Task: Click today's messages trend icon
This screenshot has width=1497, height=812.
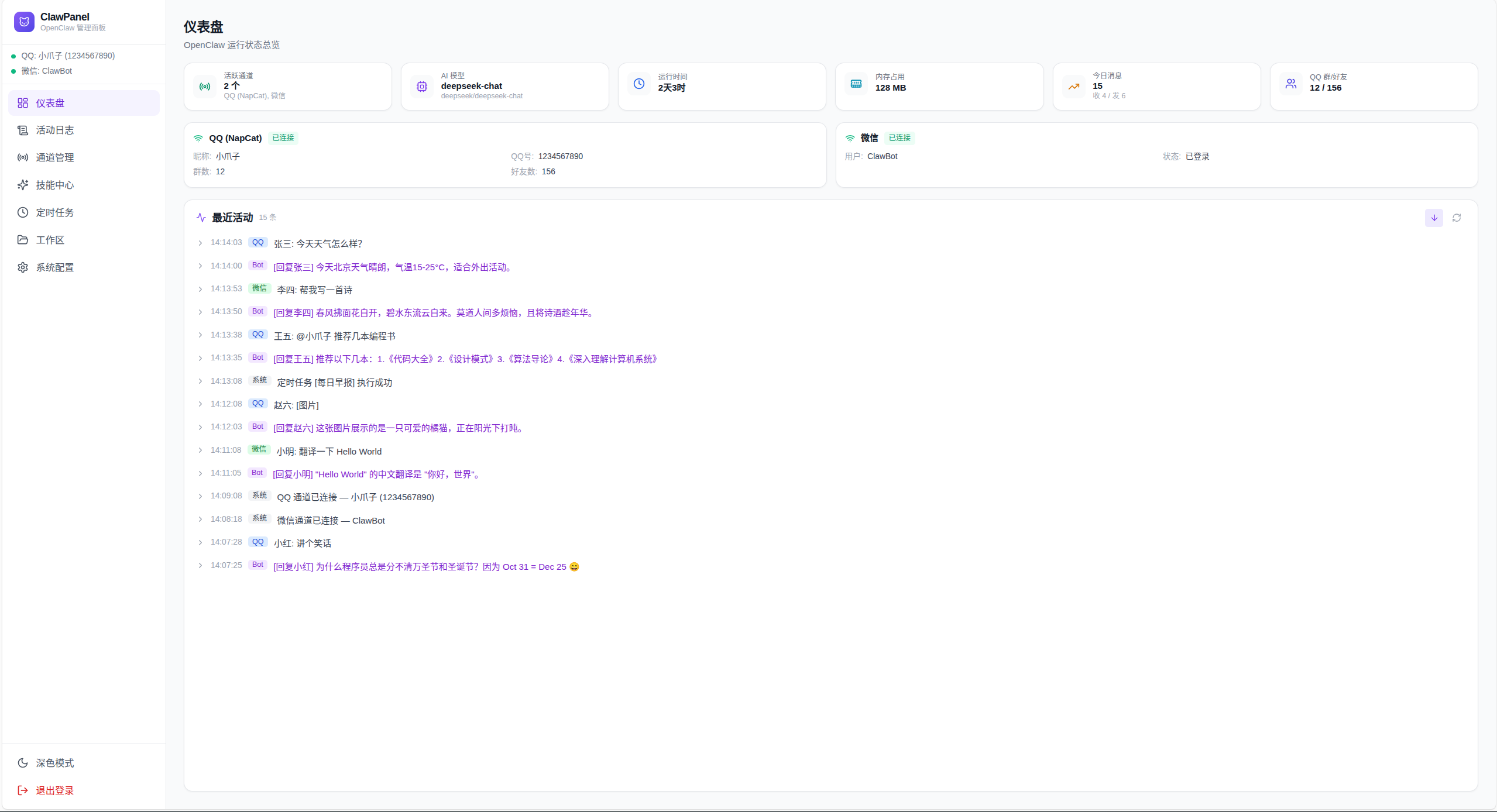Action: point(1074,87)
